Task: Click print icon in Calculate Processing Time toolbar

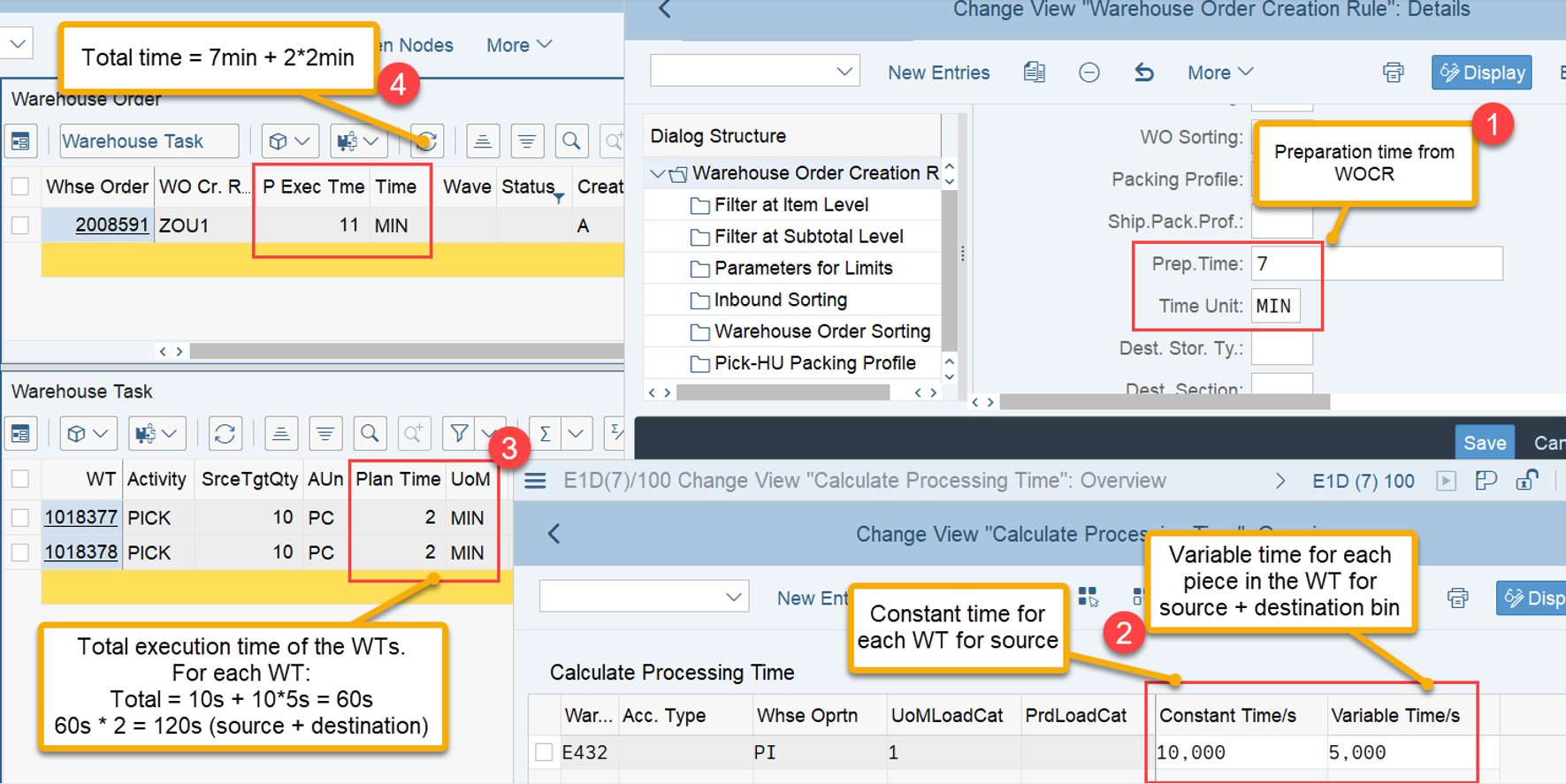Action: coord(1458,598)
